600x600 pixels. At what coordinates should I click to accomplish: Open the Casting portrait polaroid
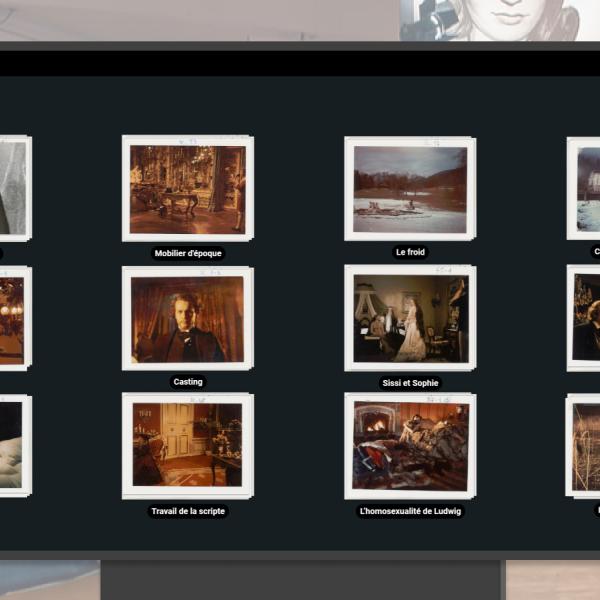click(187, 318)
